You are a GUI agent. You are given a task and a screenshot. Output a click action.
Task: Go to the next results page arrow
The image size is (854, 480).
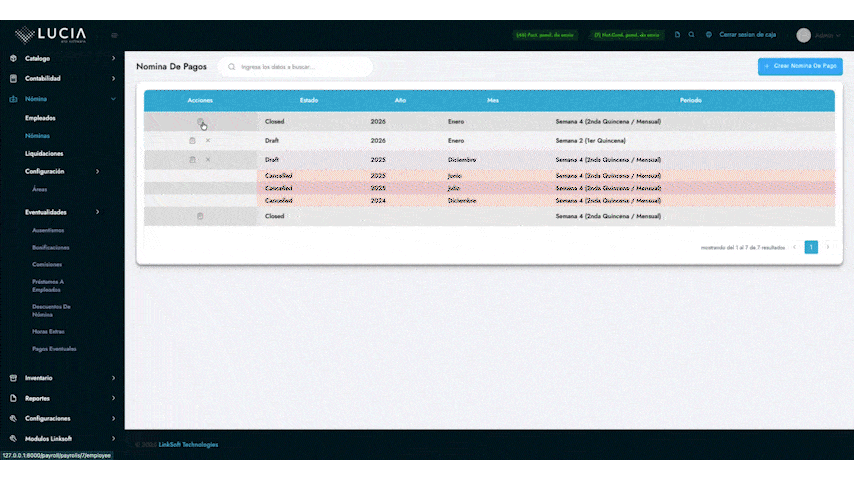click(827, 247)
